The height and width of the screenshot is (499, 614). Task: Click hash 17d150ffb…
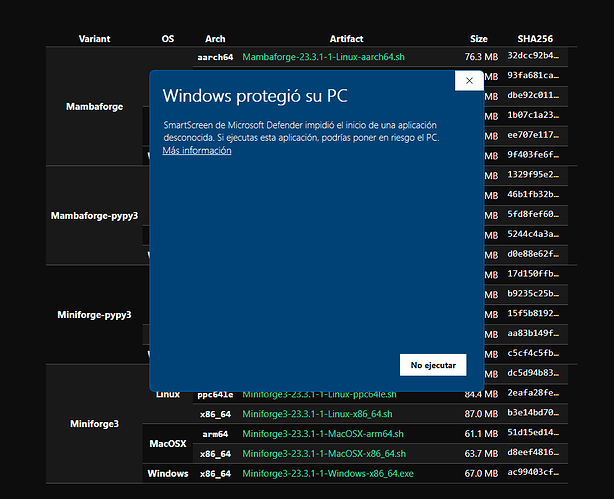533,273
